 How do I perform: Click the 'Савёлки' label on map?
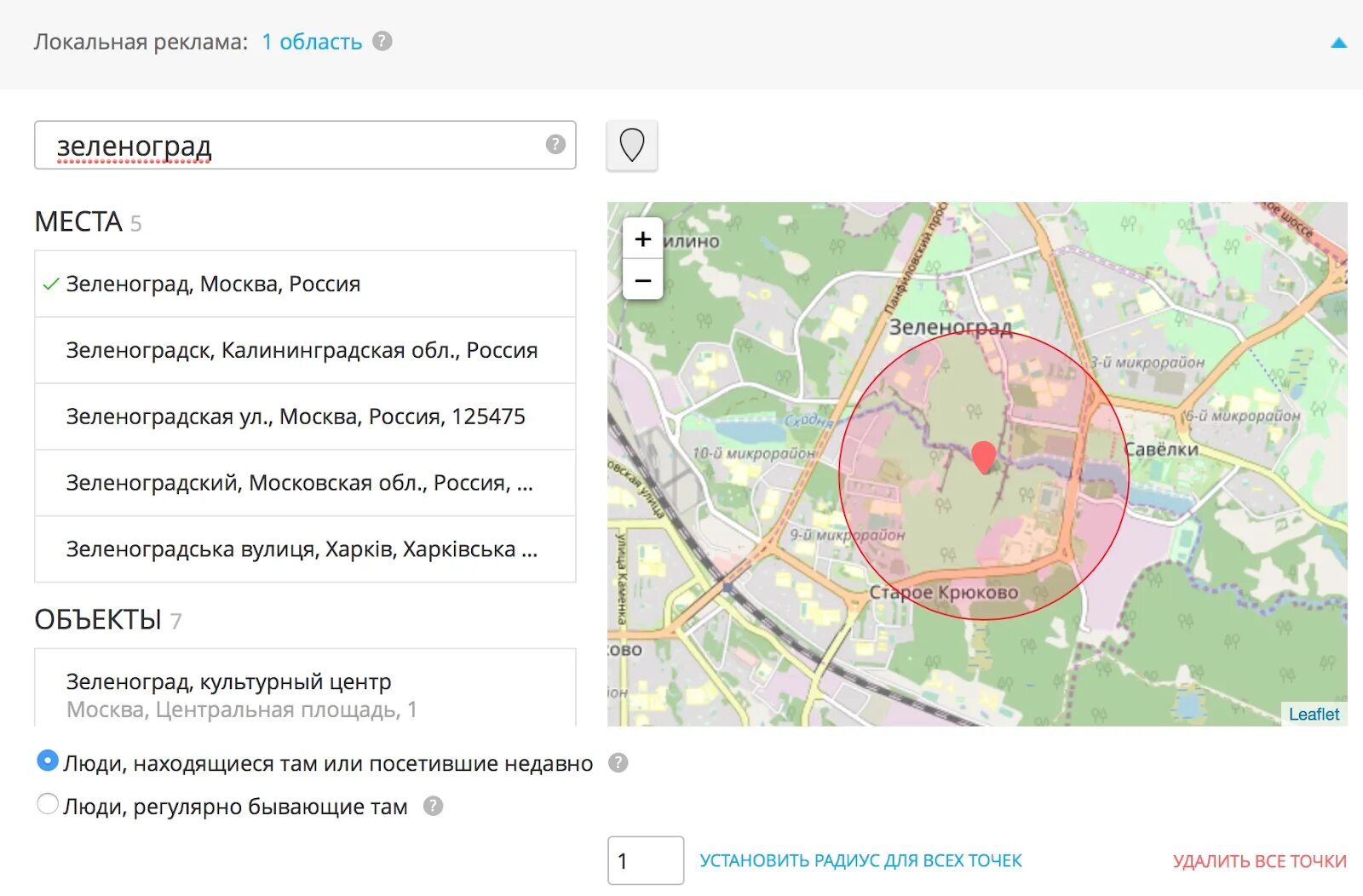1160,450
